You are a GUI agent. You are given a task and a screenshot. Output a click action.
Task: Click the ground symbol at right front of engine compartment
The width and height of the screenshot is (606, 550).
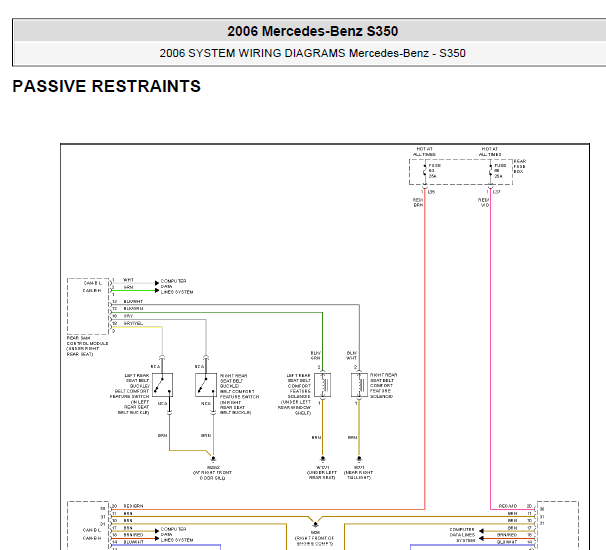point(315,524)
